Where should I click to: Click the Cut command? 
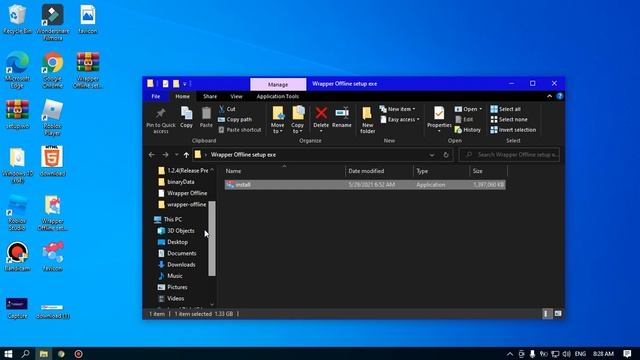coord(227,109)
